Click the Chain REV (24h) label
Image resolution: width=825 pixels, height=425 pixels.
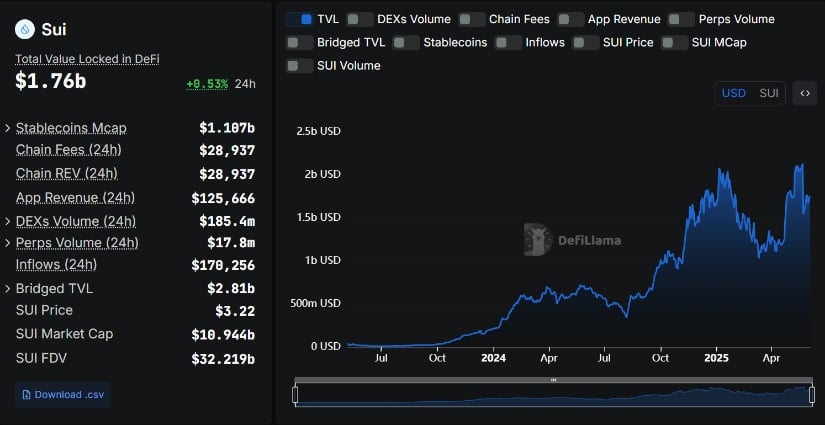[67, 174]
